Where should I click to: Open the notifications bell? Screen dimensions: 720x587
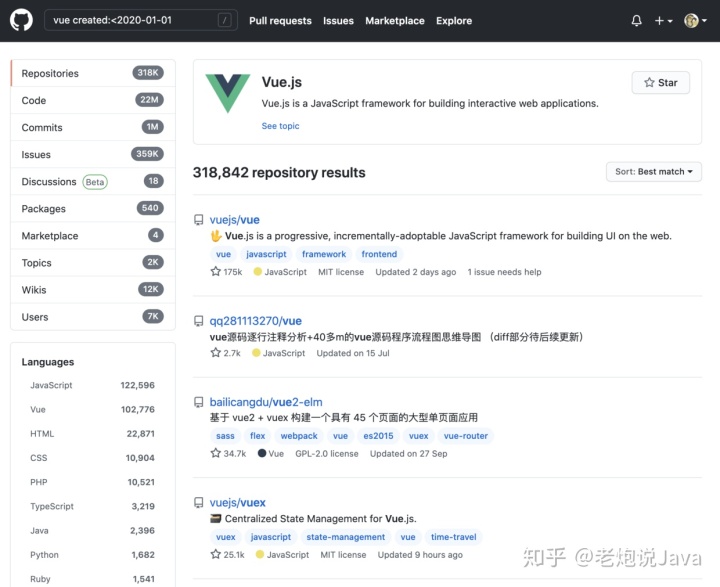(636, 21)
